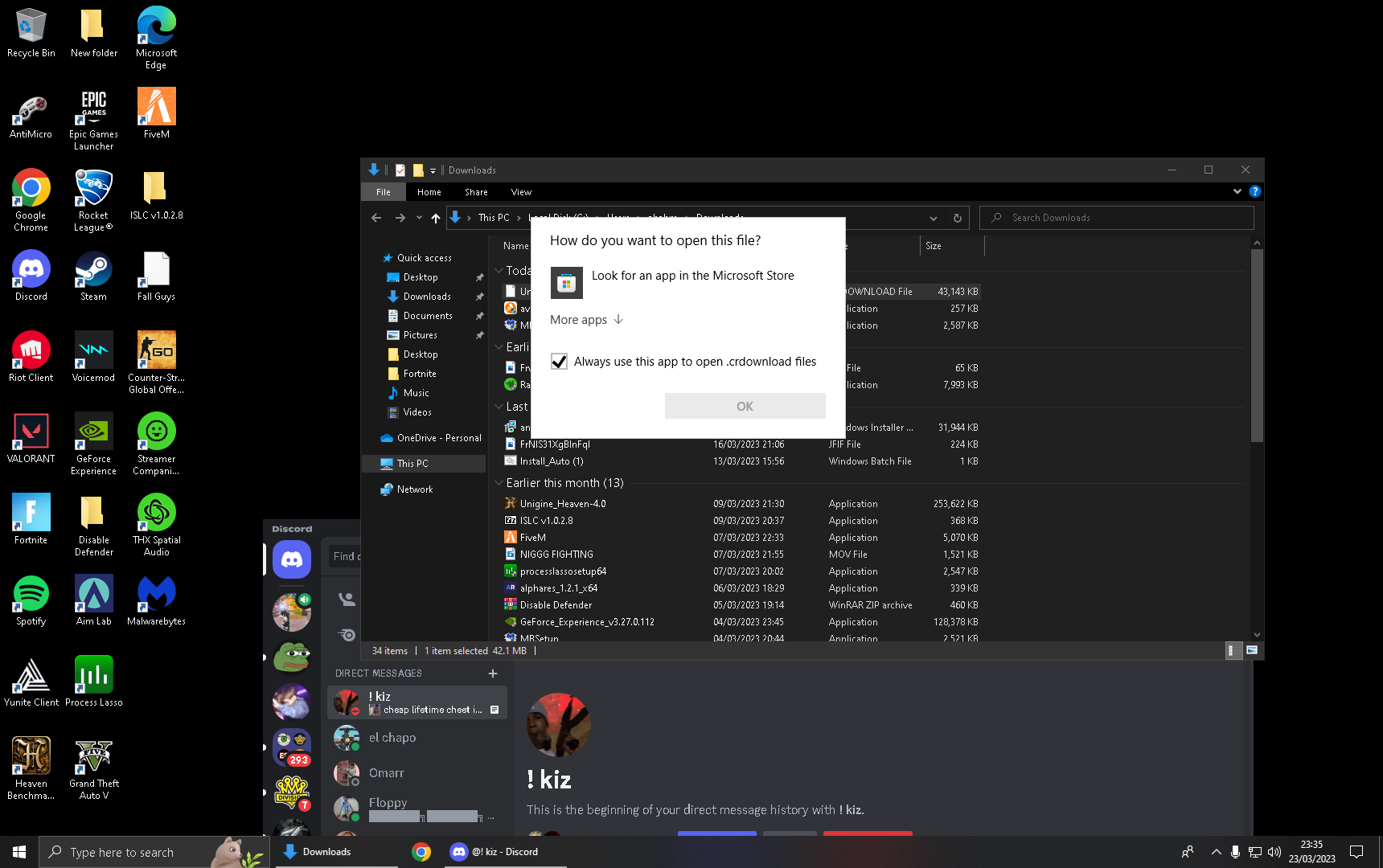Confirm dialog with OK button

point(745,406)
